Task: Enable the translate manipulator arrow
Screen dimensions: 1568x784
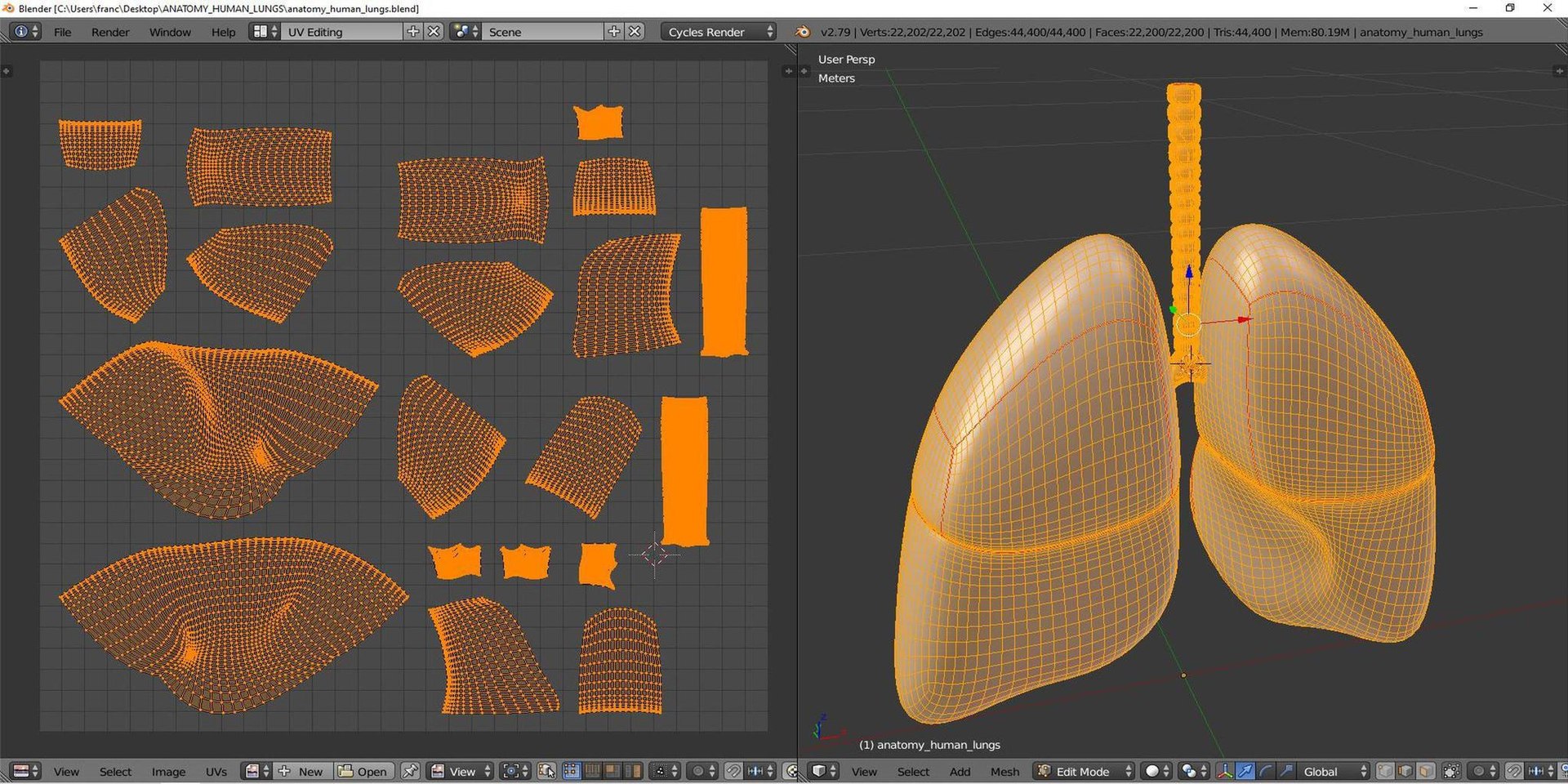Action: click(1245, 771)
